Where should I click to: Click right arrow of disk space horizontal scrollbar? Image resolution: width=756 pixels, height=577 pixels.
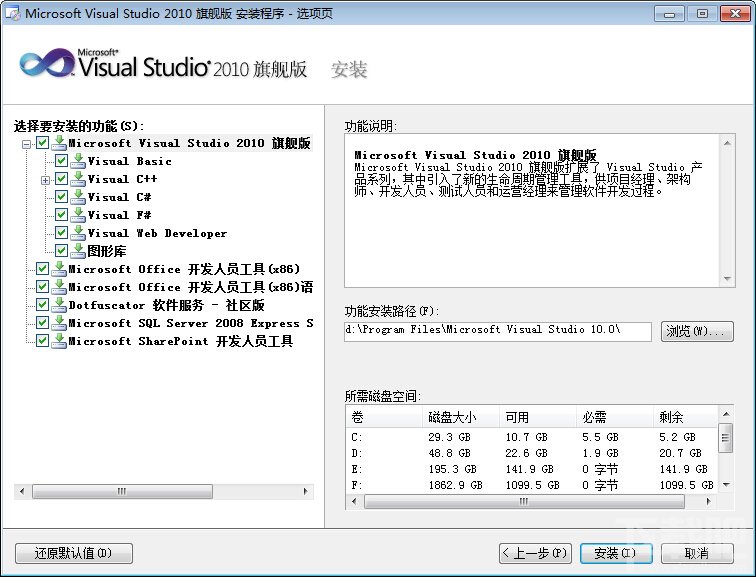708,501
